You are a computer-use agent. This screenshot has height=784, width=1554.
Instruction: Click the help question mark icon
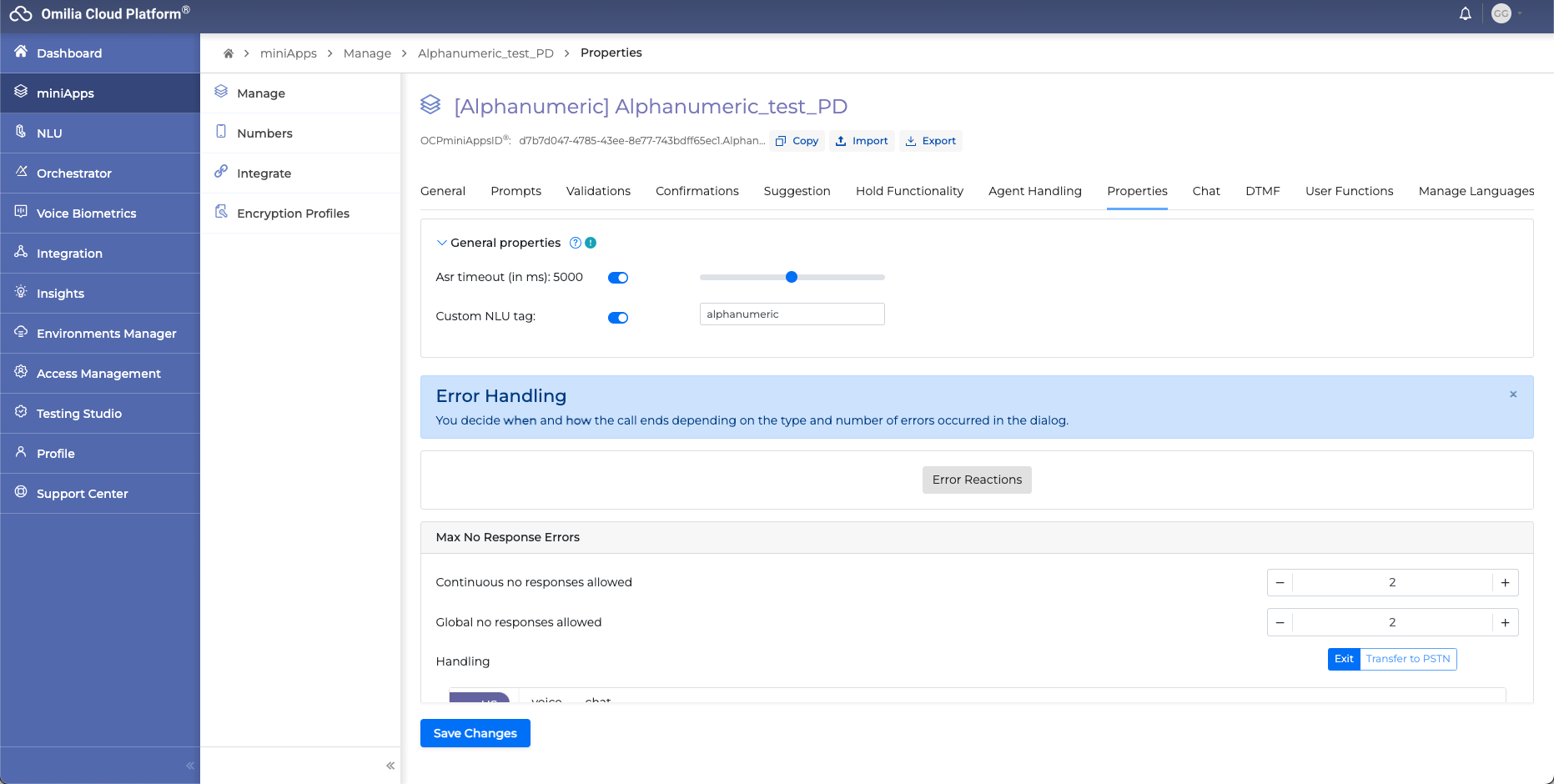[575, 243]
